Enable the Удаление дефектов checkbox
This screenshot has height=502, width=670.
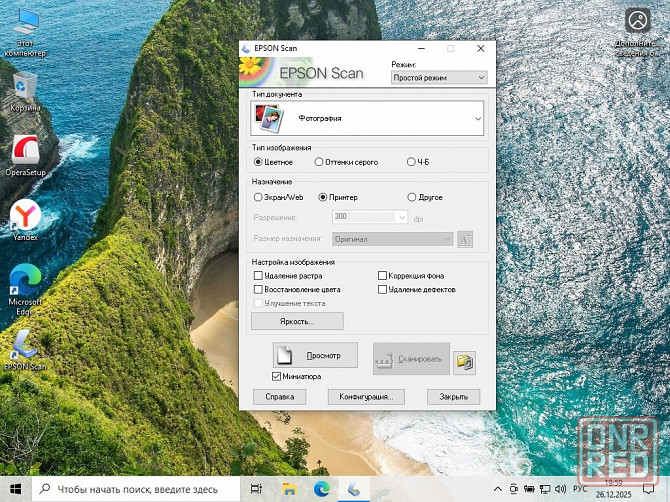382,289
